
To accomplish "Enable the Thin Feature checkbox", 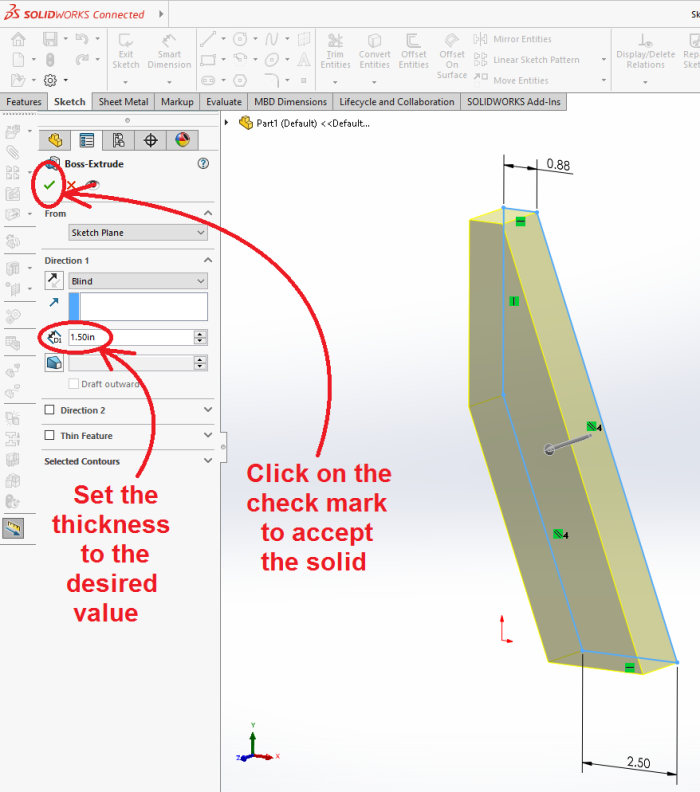I will 50,436.
